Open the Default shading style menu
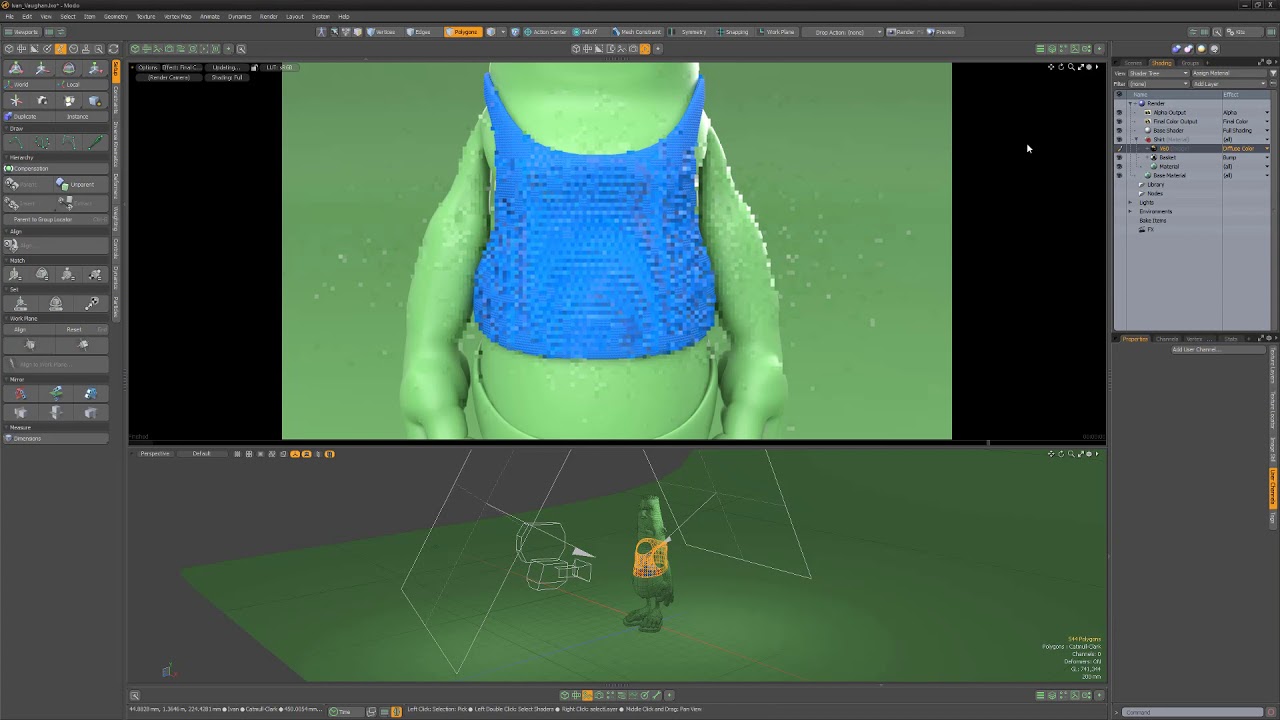The height and width of the screenshot is (720, 1280). [x=201, y=454]
